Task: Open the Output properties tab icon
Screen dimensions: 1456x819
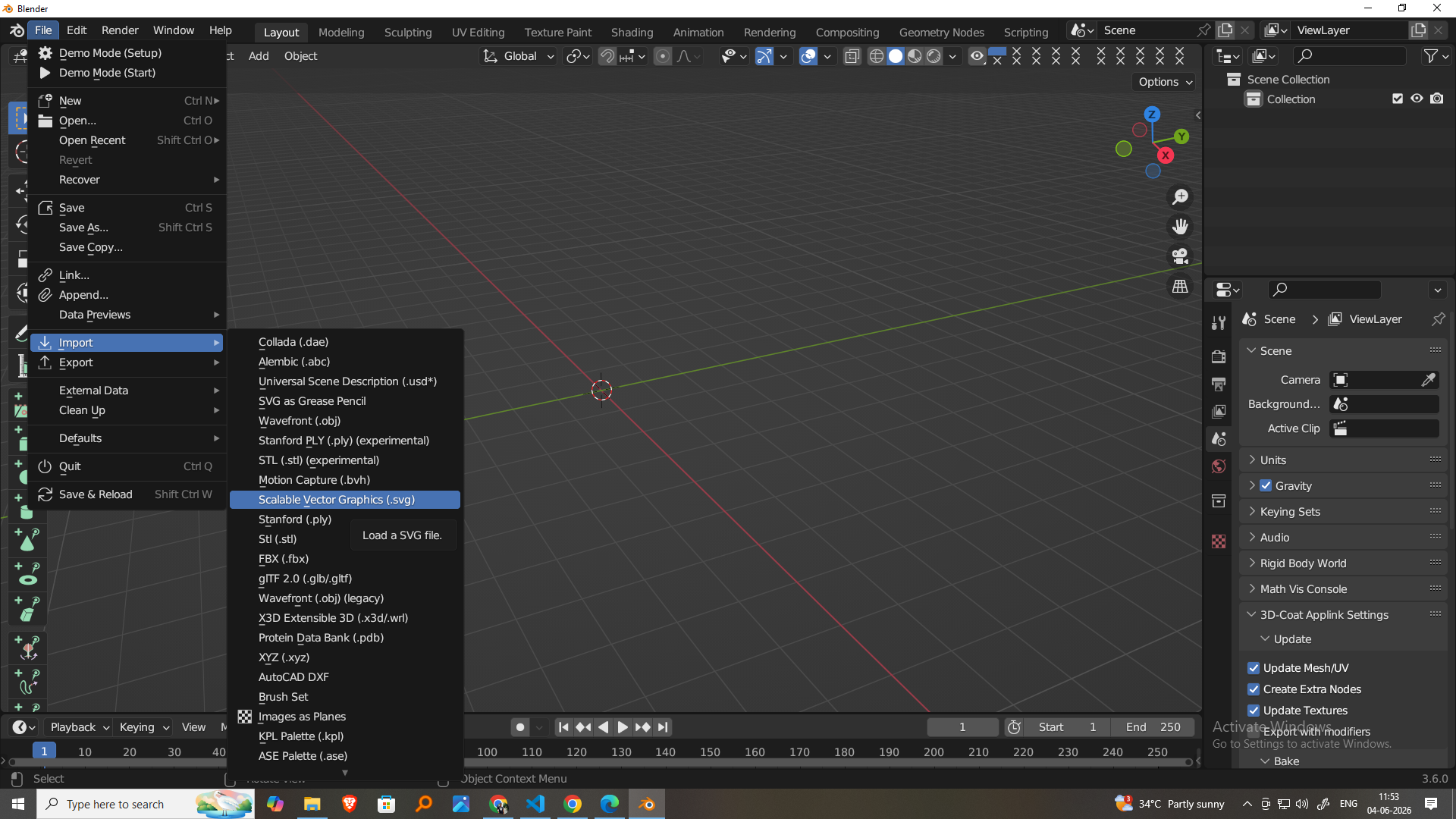Action: pos(1219,384)
